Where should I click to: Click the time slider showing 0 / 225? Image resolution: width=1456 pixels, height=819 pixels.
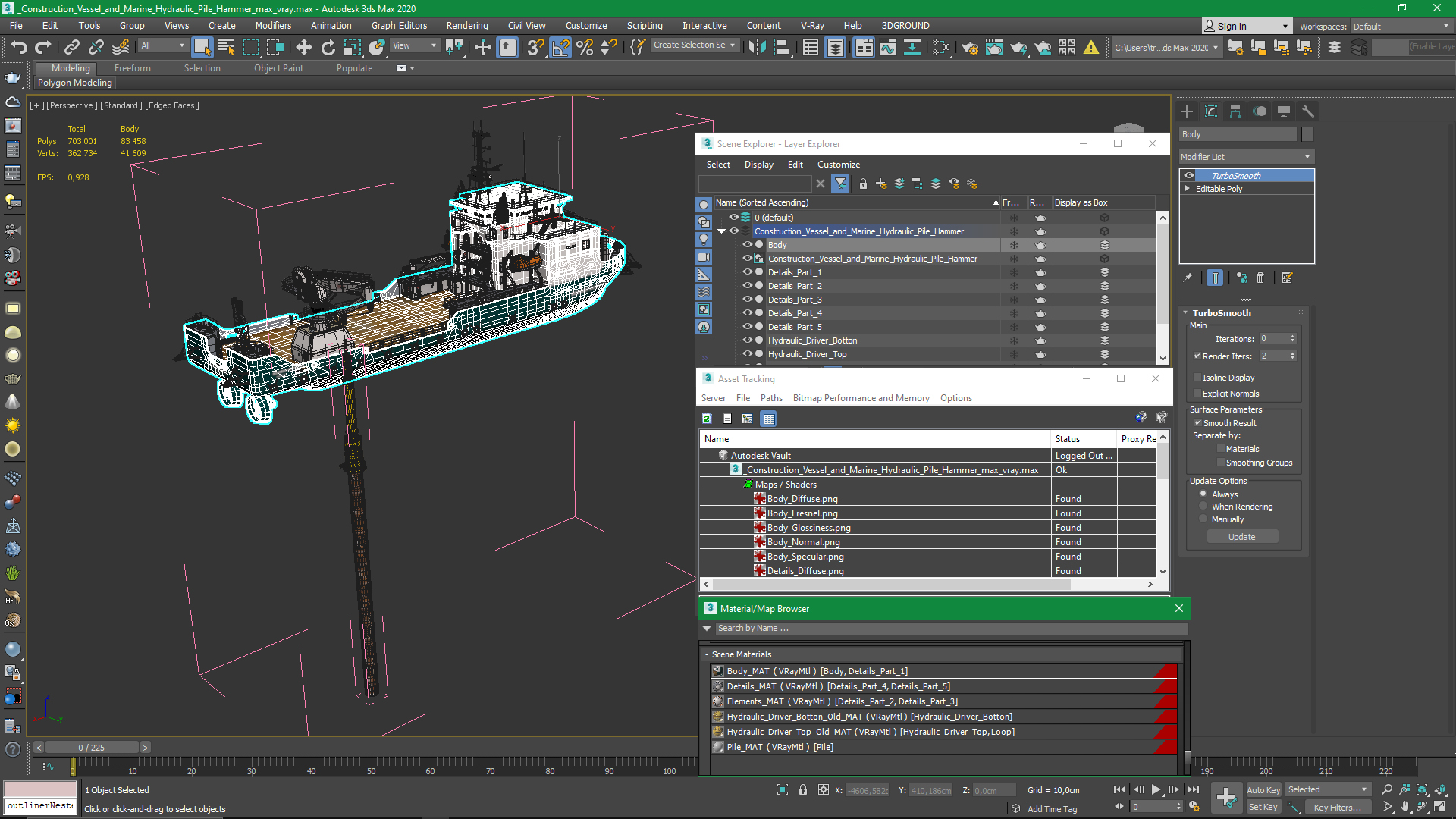point(92,747)
